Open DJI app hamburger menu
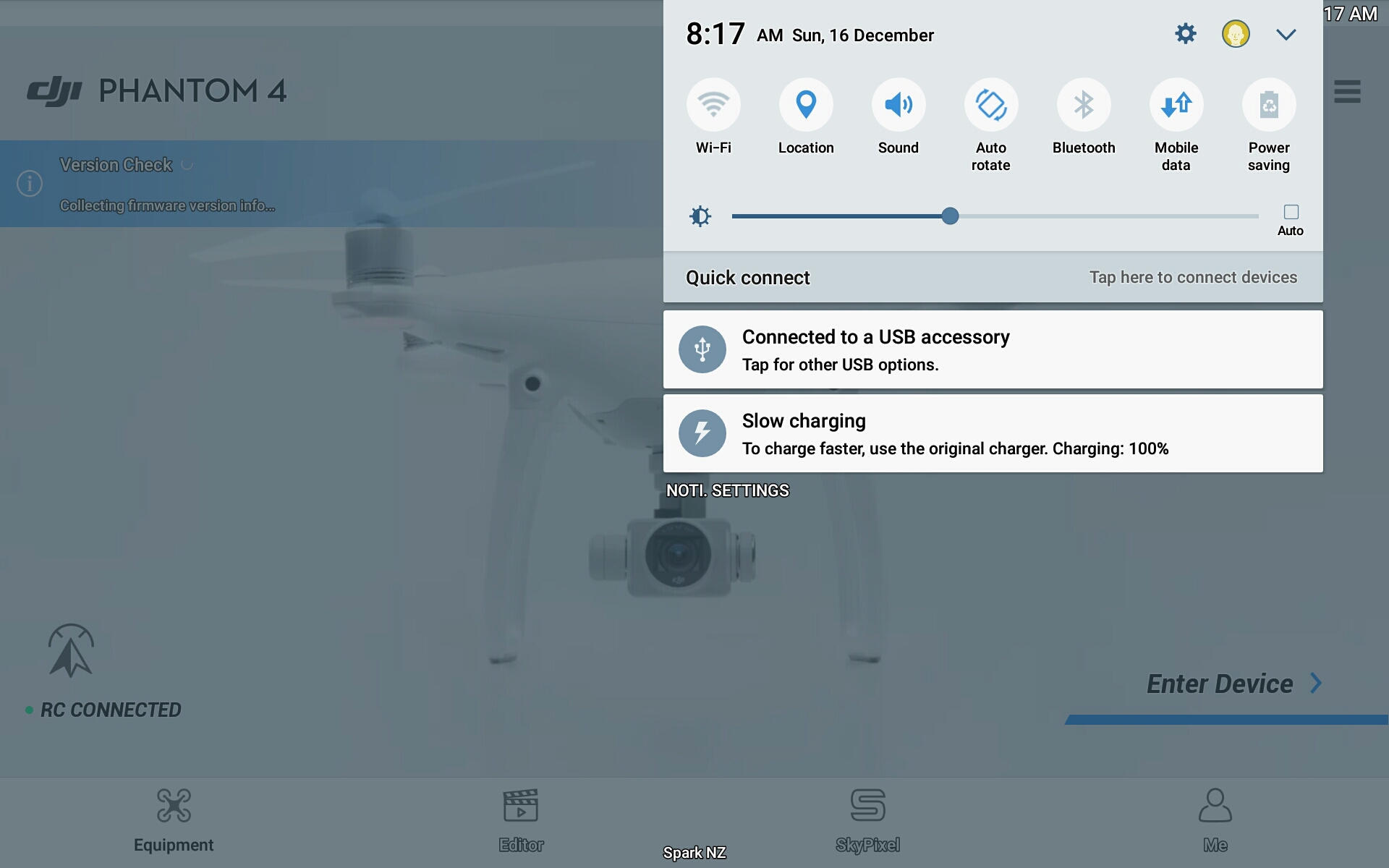1389x868 pixels. click(1347, 91)
